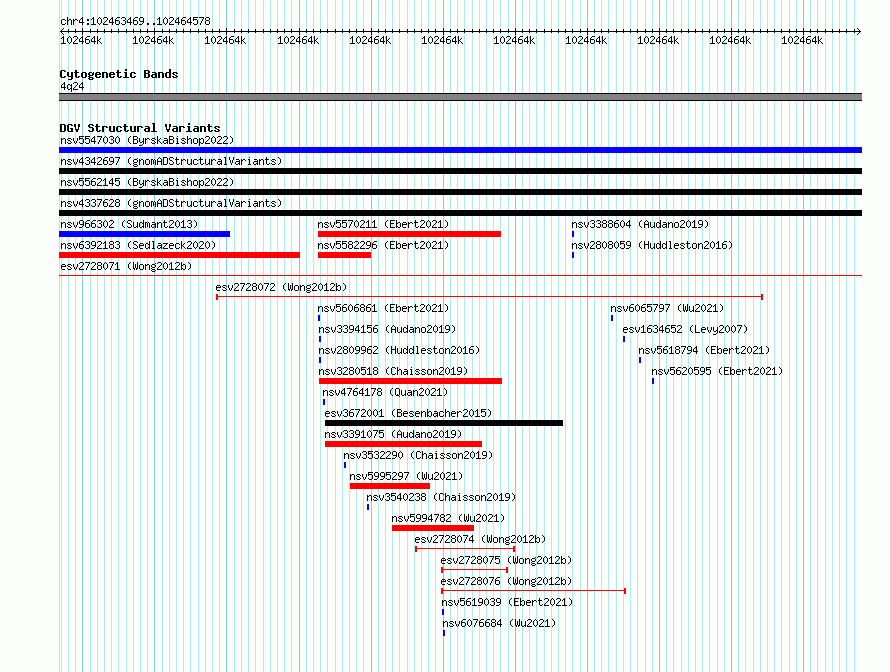Click the Cytogenetic Bands track title
890x672 pixels.
pos(119,74)
